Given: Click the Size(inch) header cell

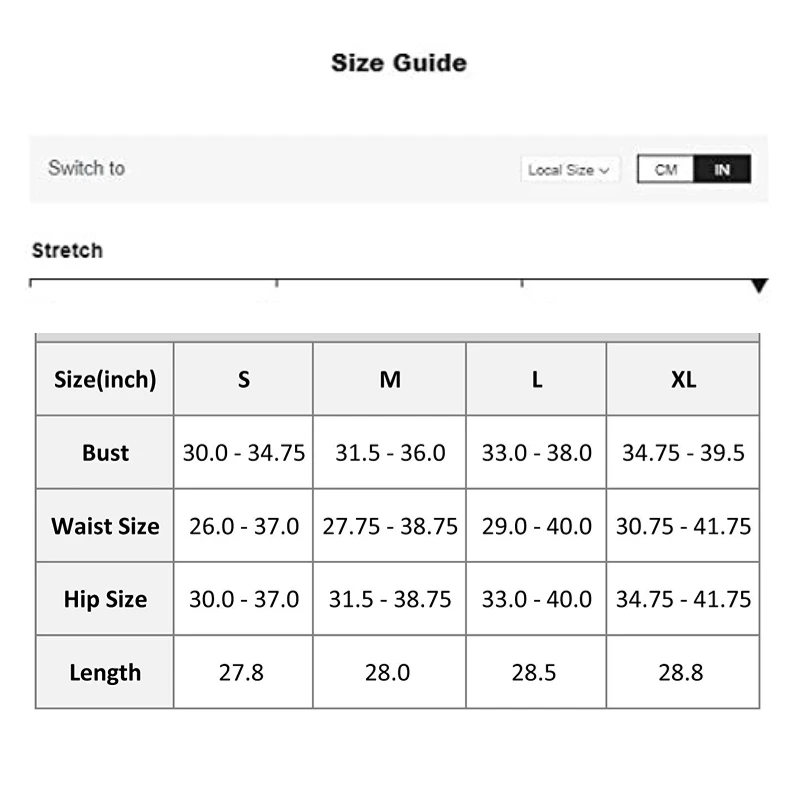Looking at the screenshot, I should point(105,379).
